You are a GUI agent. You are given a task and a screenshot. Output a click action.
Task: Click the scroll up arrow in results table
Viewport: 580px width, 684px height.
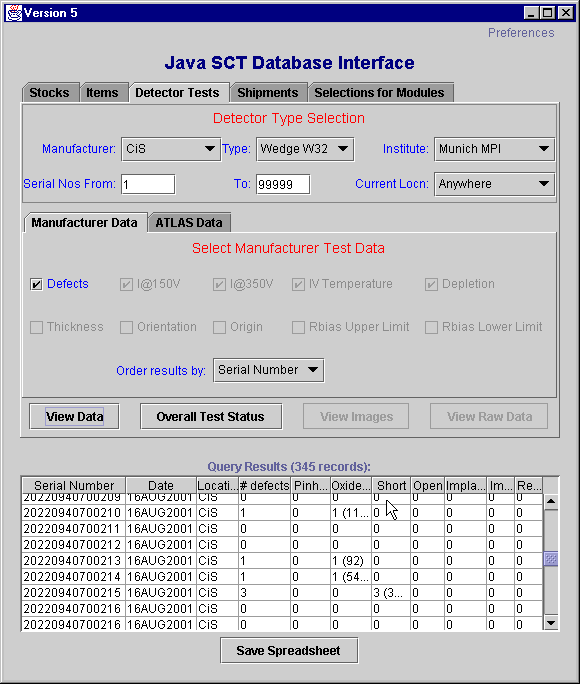551,502
